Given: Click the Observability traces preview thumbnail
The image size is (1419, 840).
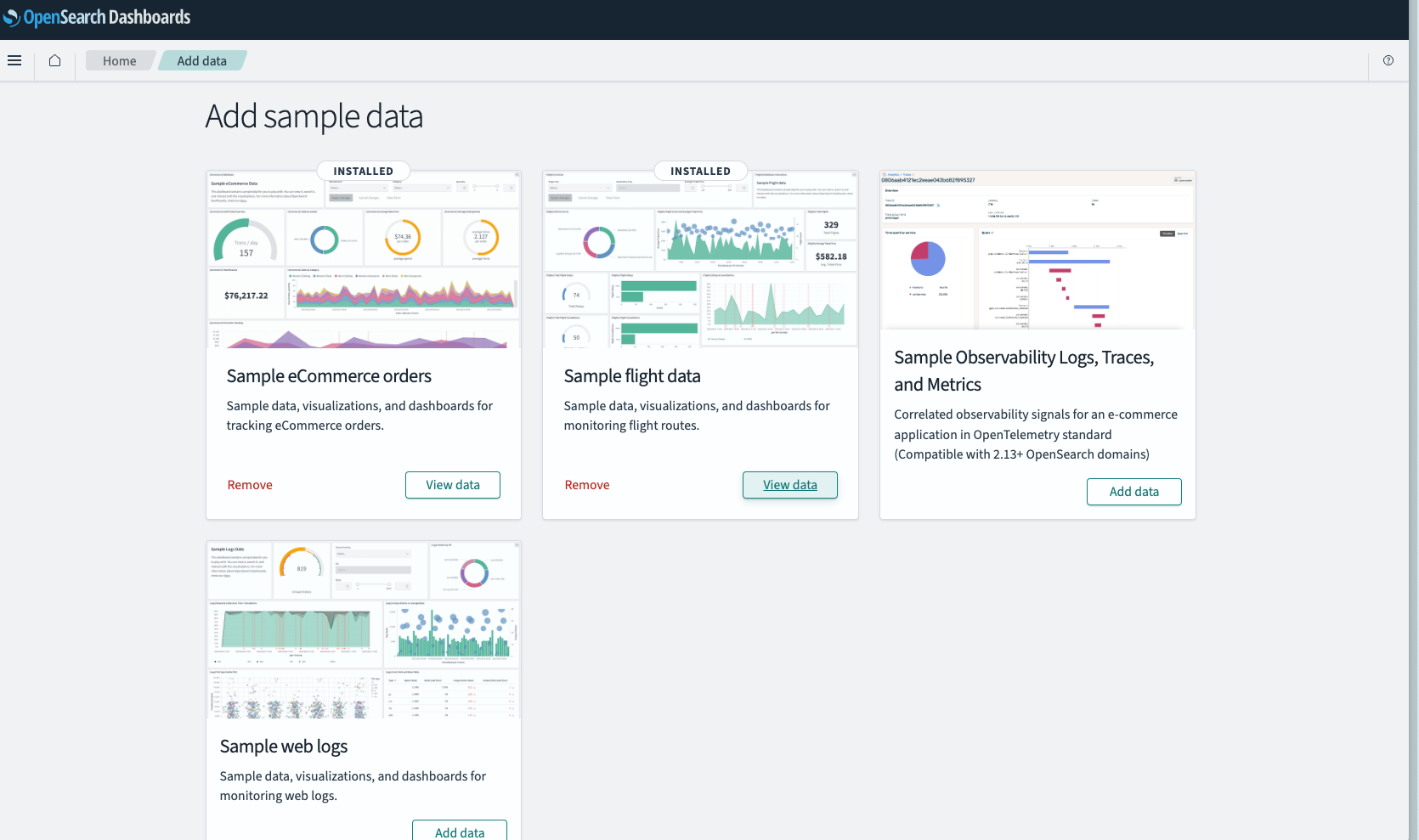Looking at the screenshot, I should [x=1038, y=251].
